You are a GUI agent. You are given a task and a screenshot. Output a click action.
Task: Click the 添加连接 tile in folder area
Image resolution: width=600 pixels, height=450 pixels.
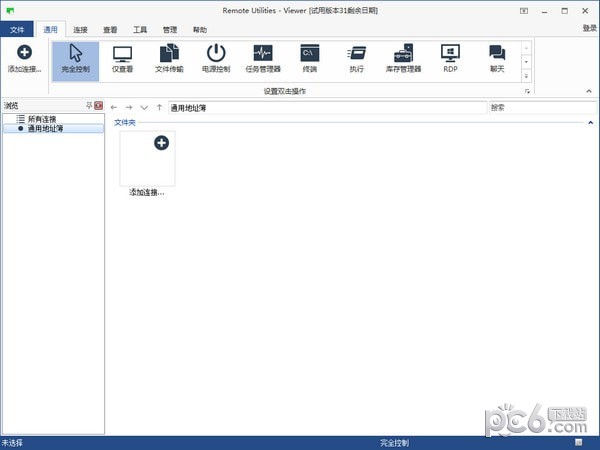[147, 163]
